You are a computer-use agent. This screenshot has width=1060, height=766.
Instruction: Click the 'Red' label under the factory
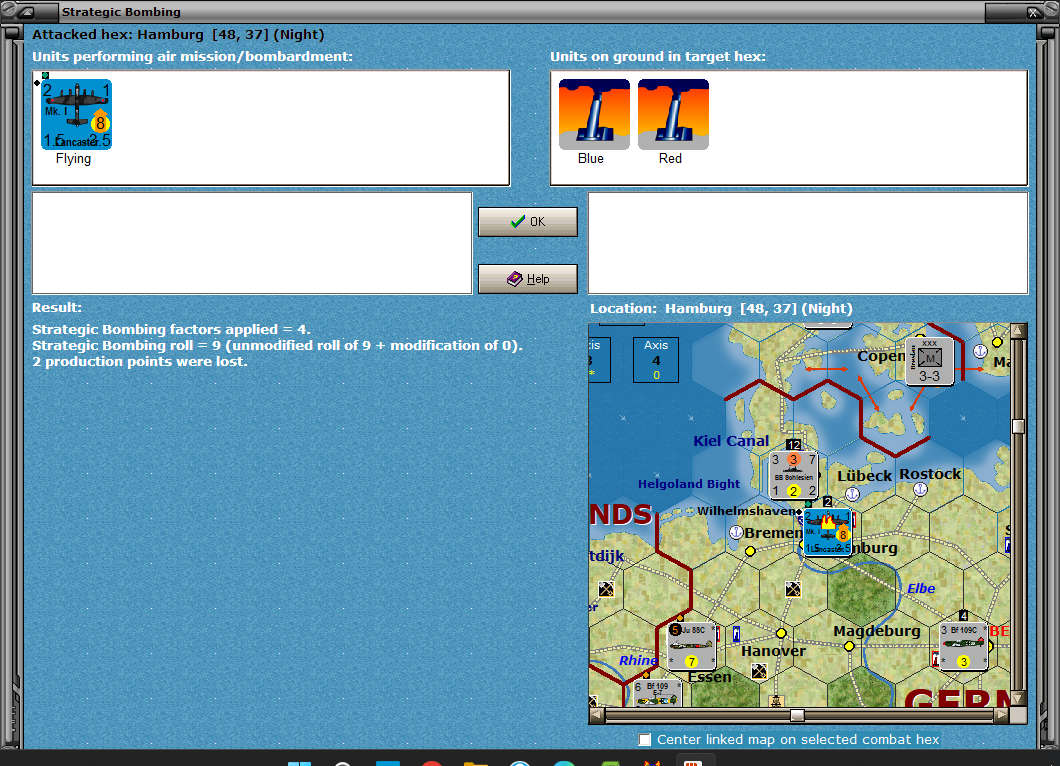coord(670,158)
